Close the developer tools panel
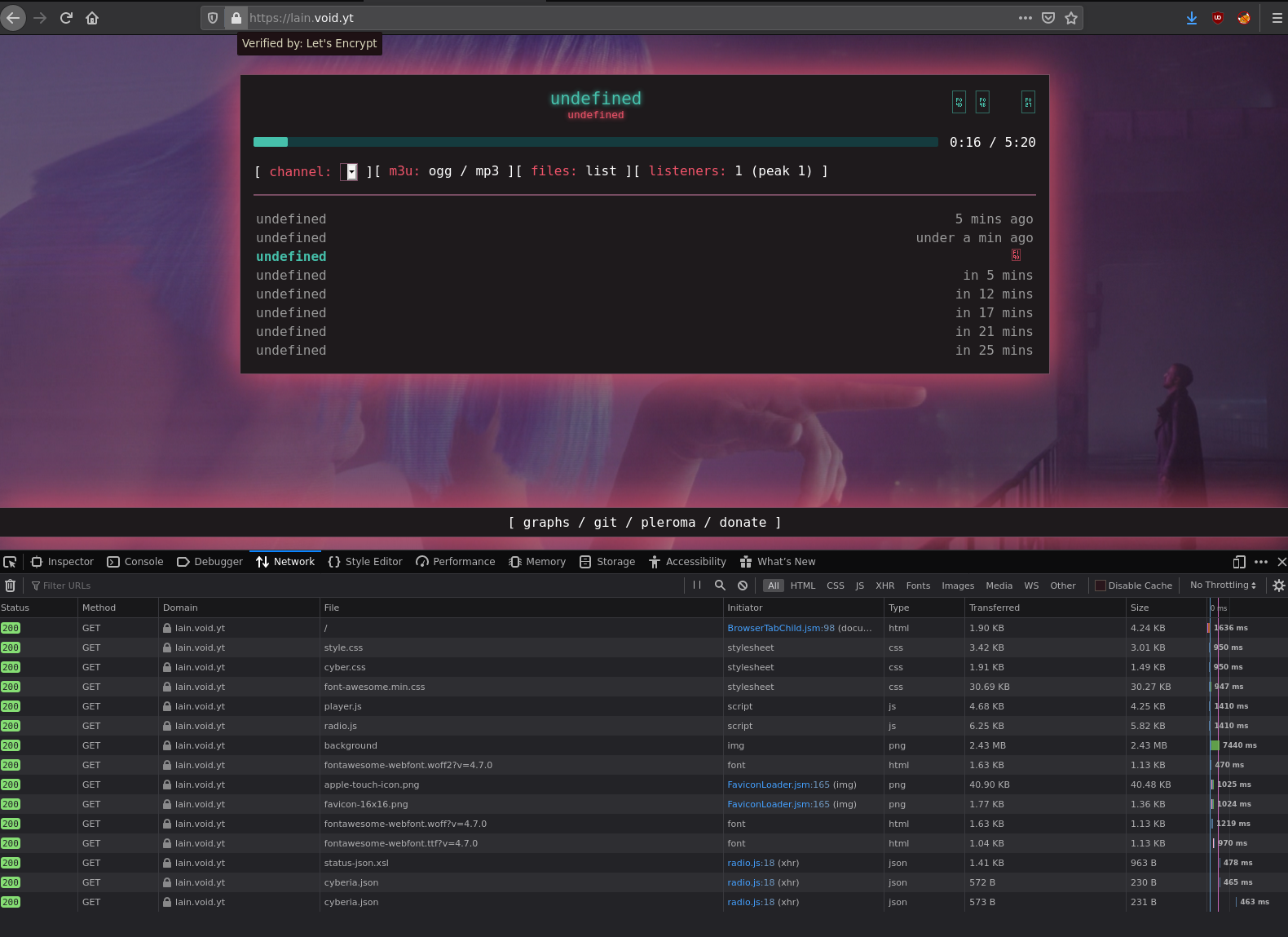This screenshot has width=1288, height=937. tap(1281, 562)
